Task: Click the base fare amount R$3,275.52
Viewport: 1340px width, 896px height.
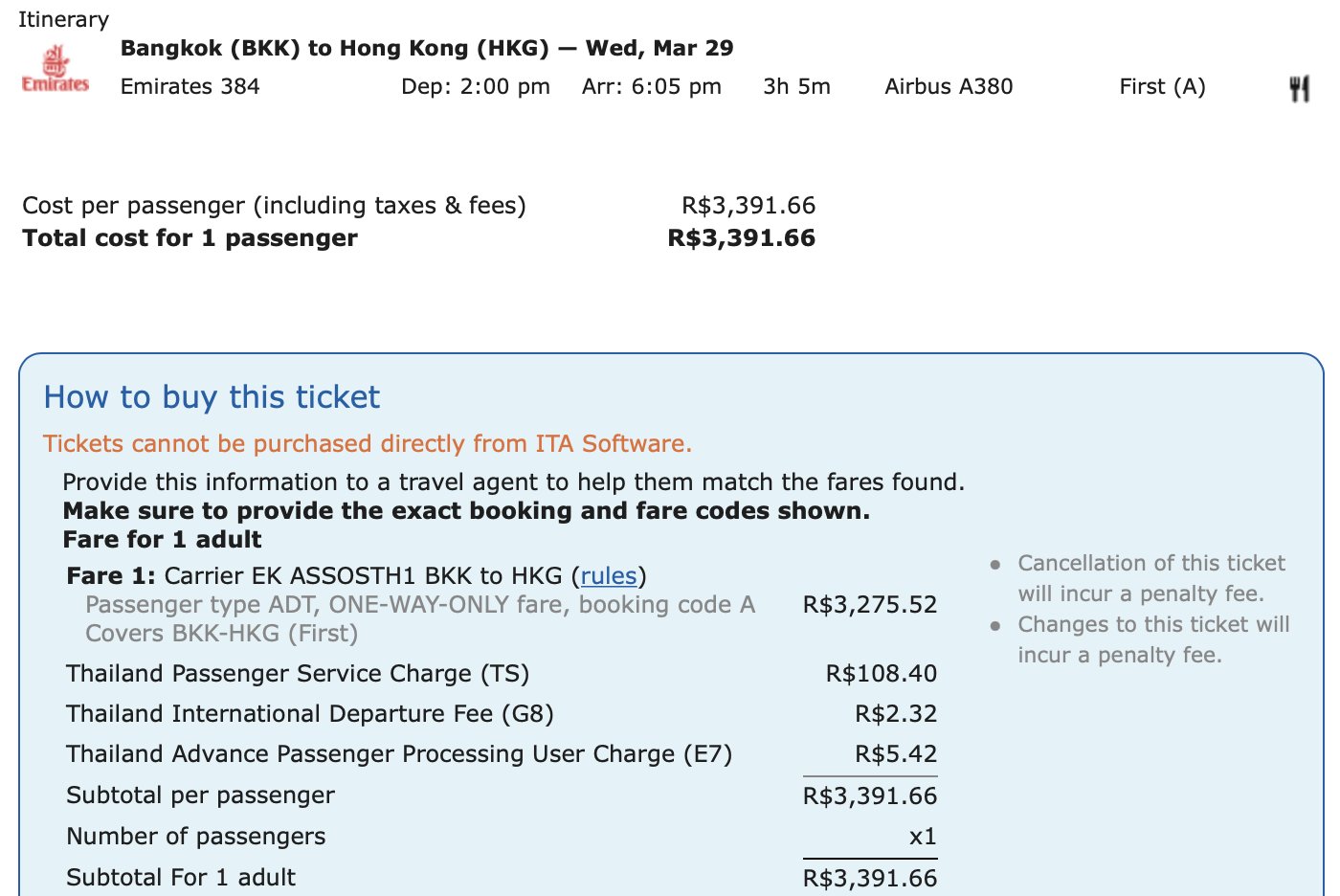Action: click(870, 604)
